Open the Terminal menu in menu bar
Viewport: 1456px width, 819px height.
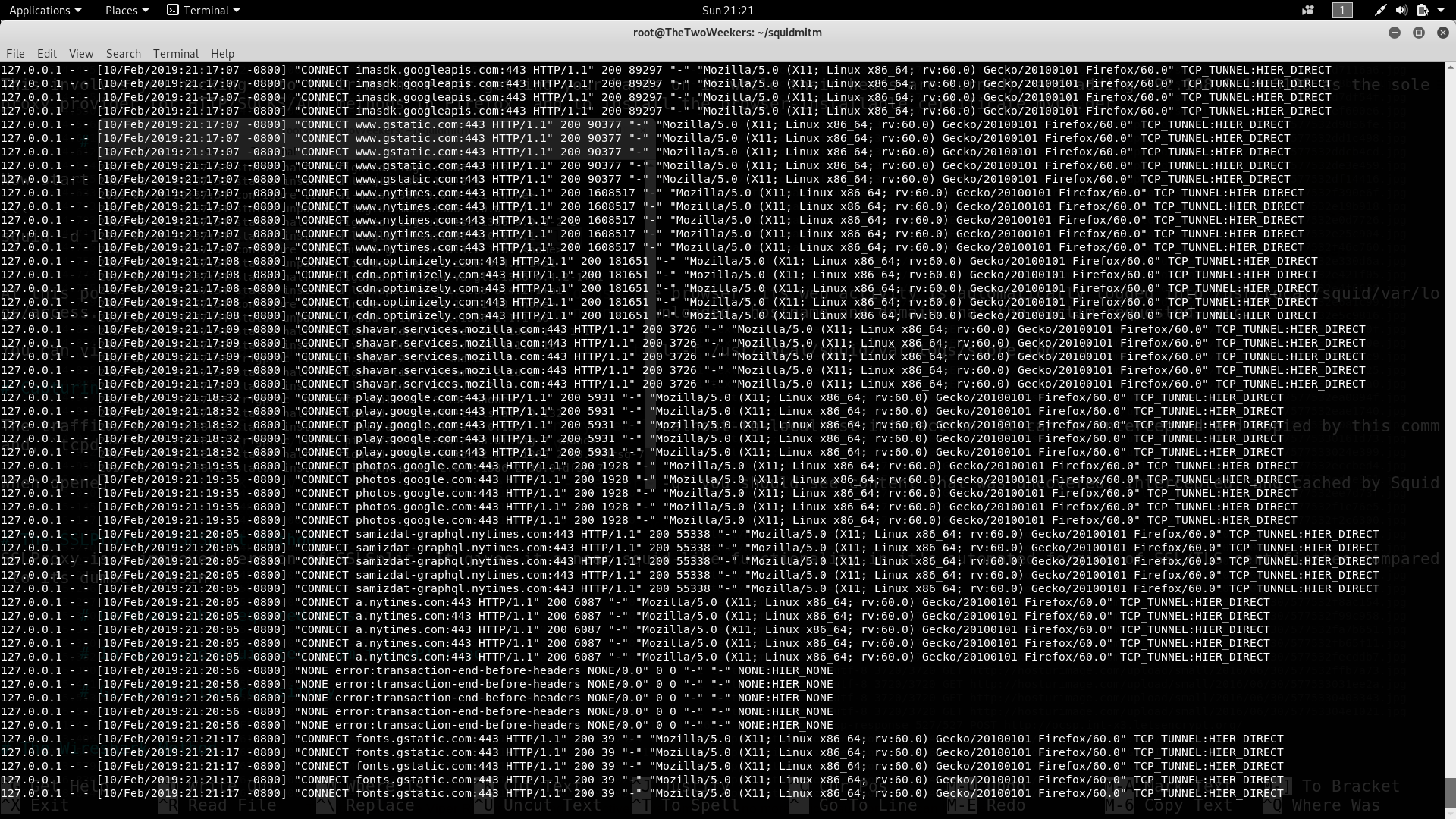tap(175, 54)
